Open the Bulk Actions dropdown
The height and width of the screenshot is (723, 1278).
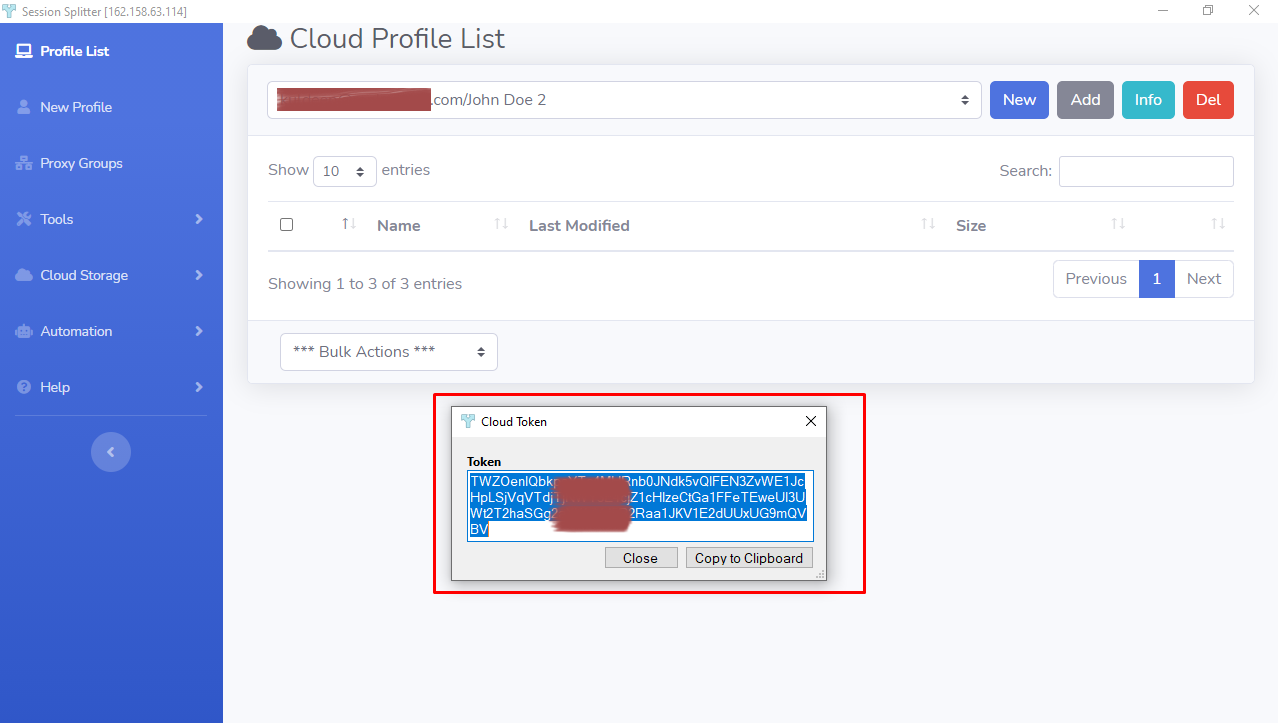[389, 352]
